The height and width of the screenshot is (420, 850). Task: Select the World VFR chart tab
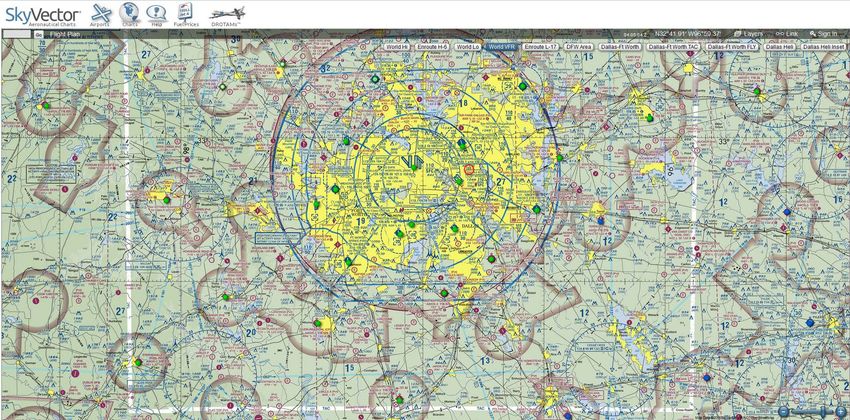[502, 47]
